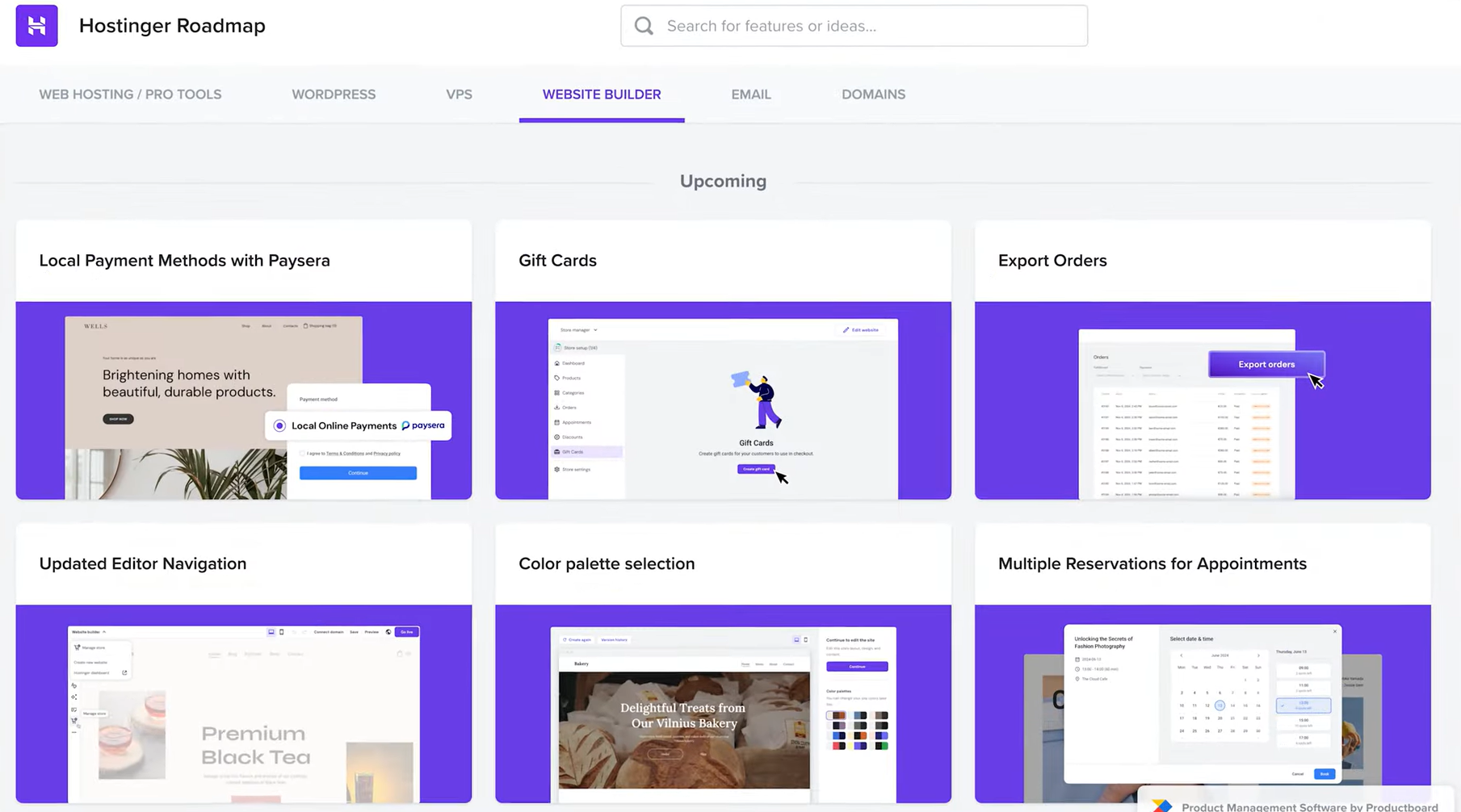The image size is (1461, 812).
Task: Click the search for features input field
Action: click(x=854, y=25)
